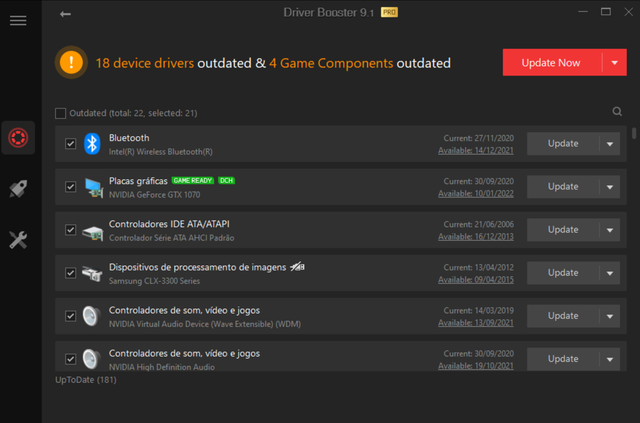
Task: Click the Samsung CLX-3300 imaging device icon
Action: pos(92,274)
